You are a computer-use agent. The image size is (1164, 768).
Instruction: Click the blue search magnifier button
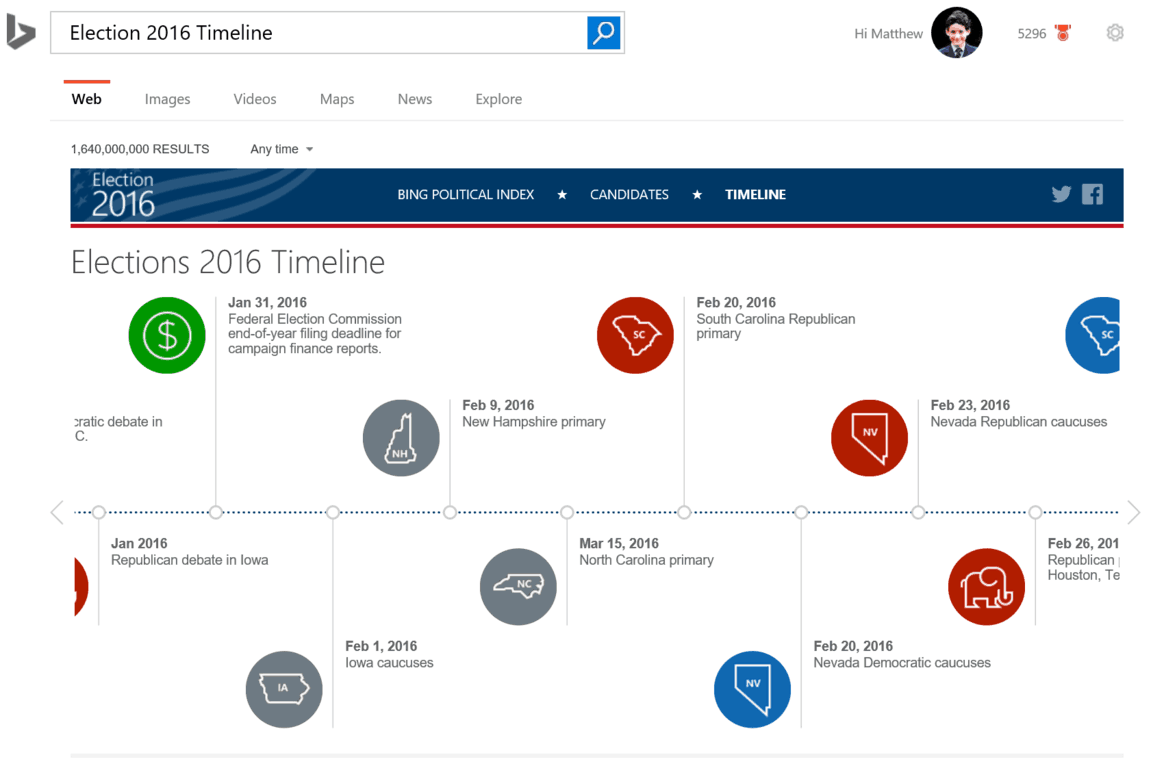coord(603,33)
